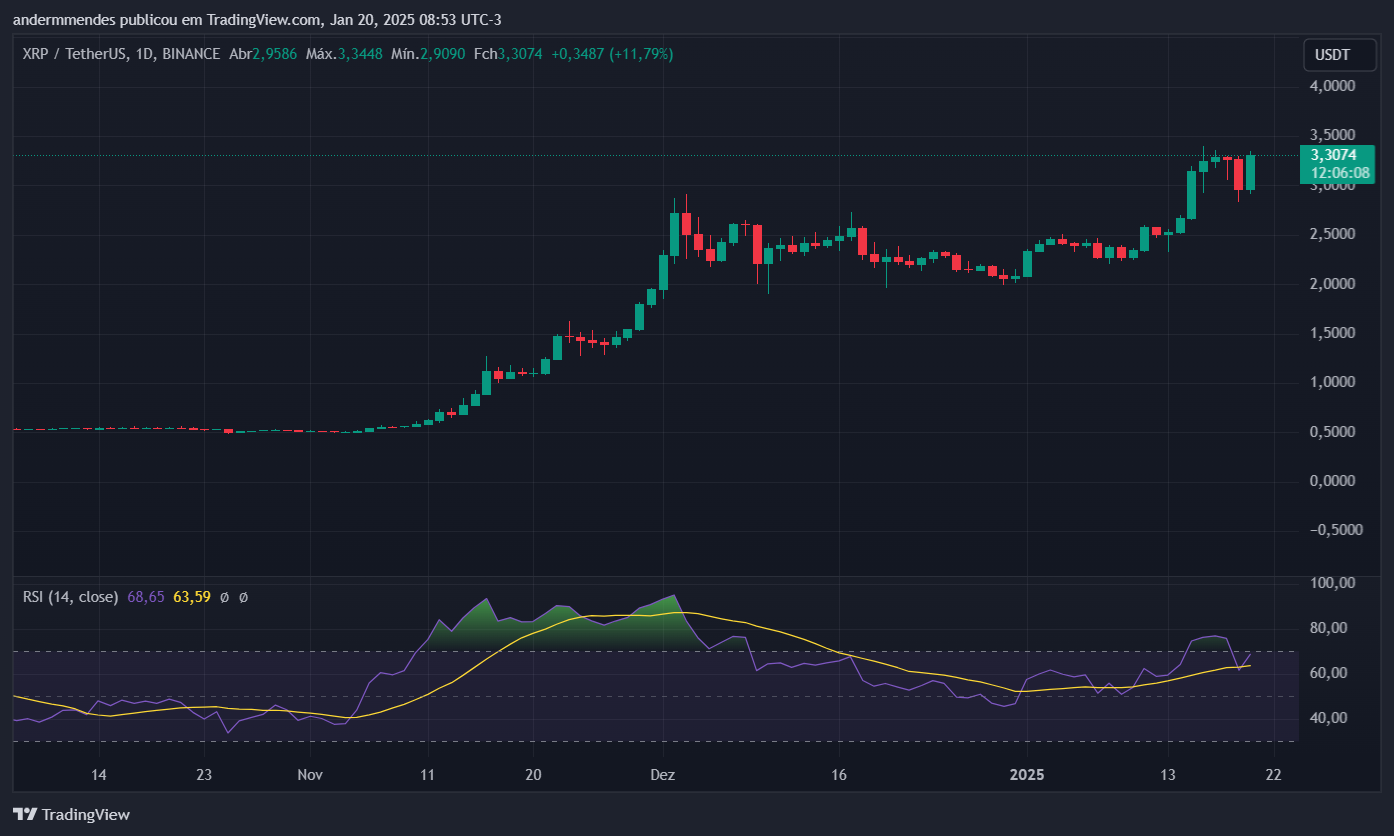Click the TradingView logo at bottom left
The height and width of the screenshot is (836, 1394).
[x=71, y=814]
